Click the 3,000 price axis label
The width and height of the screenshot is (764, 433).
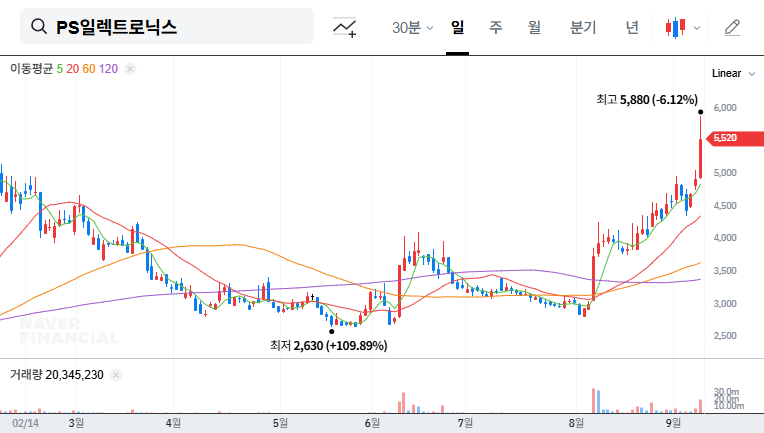(x=725, y=303)
